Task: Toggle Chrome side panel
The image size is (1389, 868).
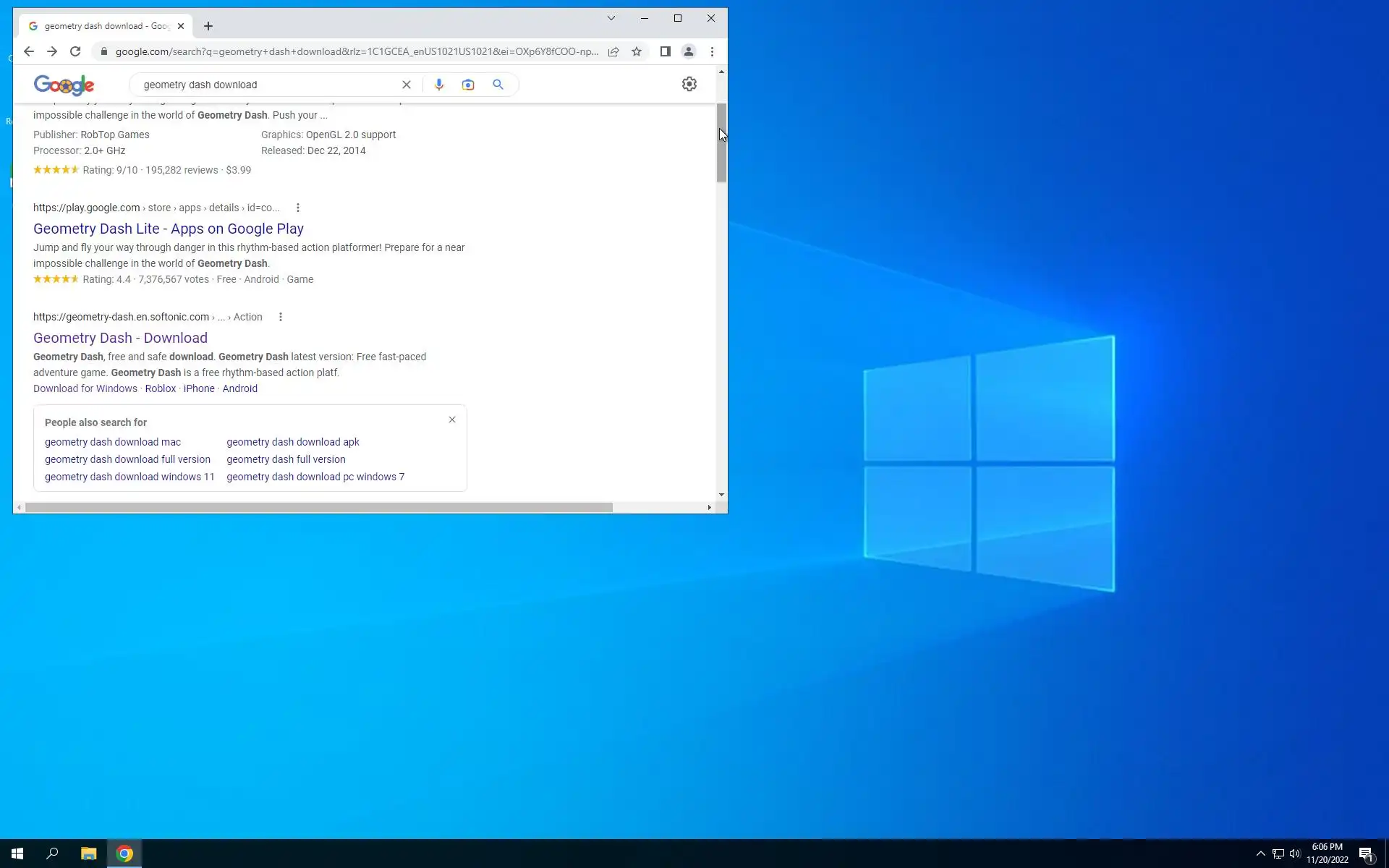Action: click(x=665, y=51)
